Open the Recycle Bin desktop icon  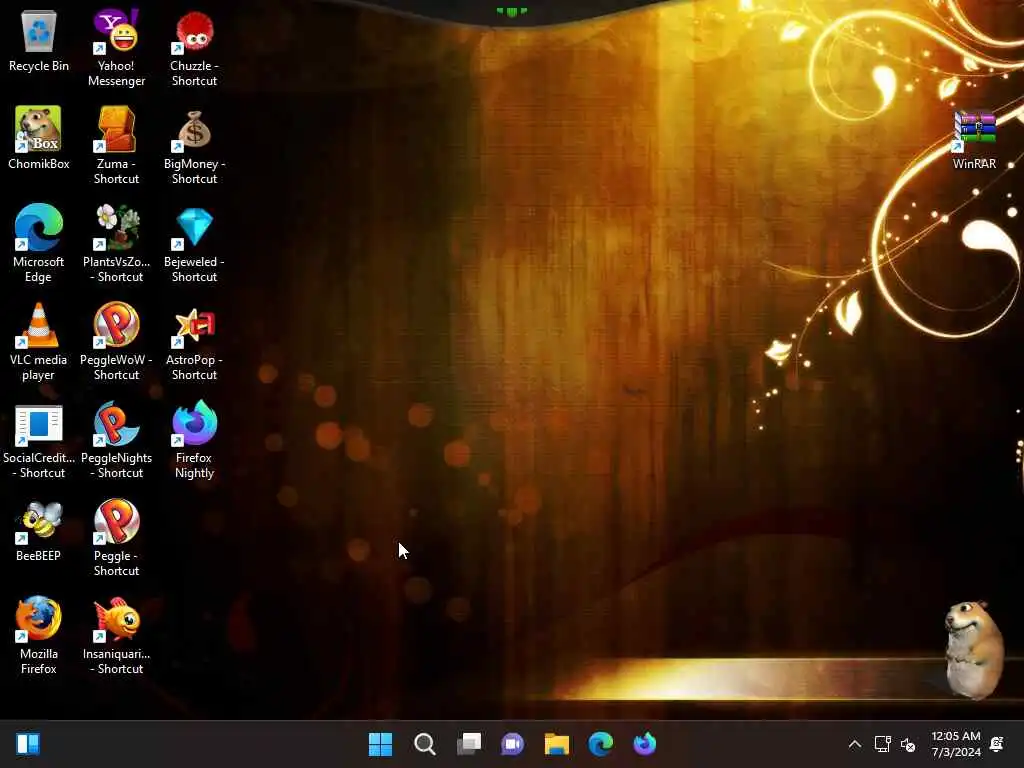(x=39, y=41)
